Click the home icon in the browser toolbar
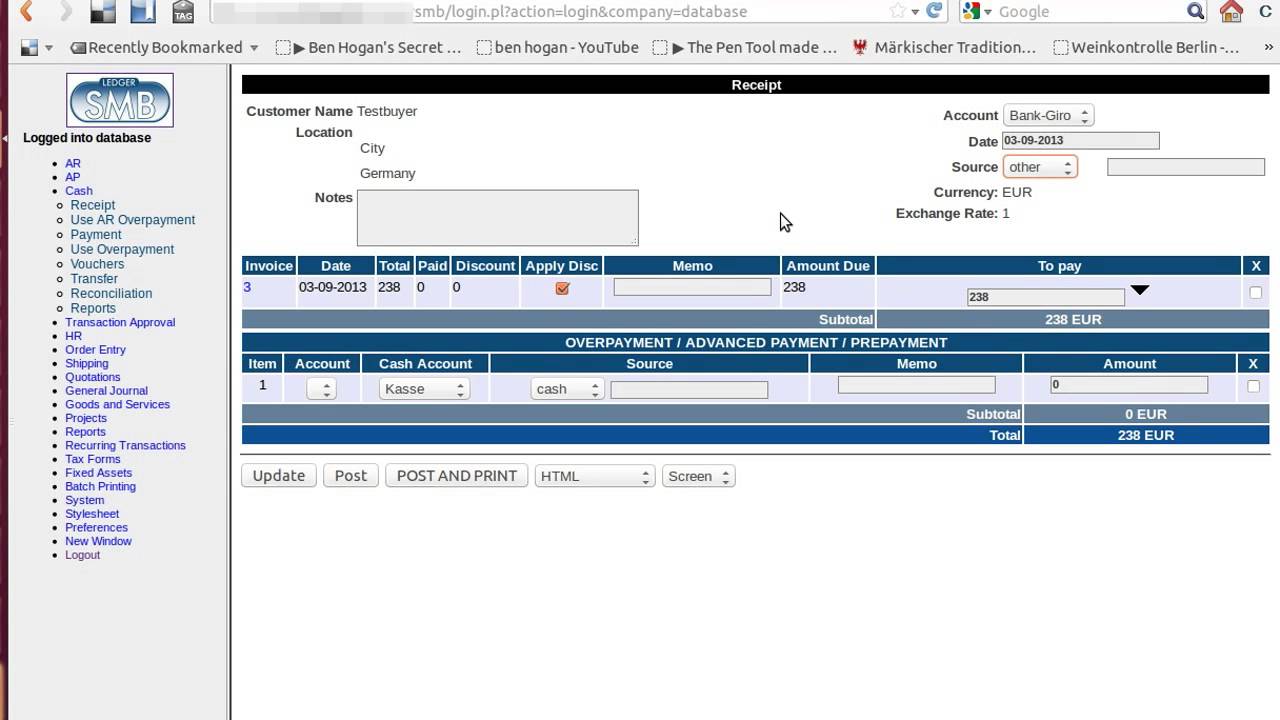 pyautogui.click(x=1231, y=12)
